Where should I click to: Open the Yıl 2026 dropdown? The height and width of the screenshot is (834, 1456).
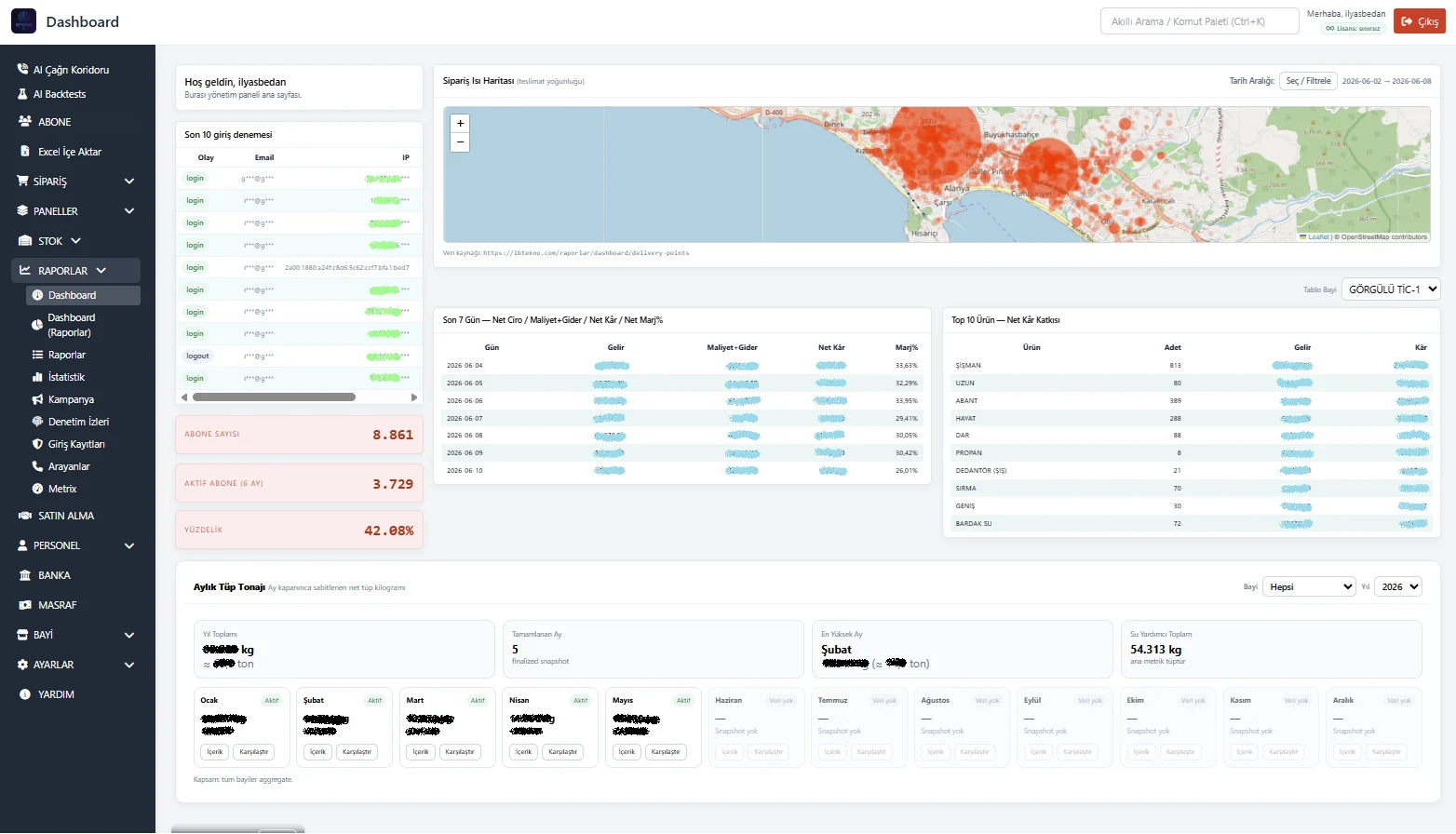coord(1398,586)
